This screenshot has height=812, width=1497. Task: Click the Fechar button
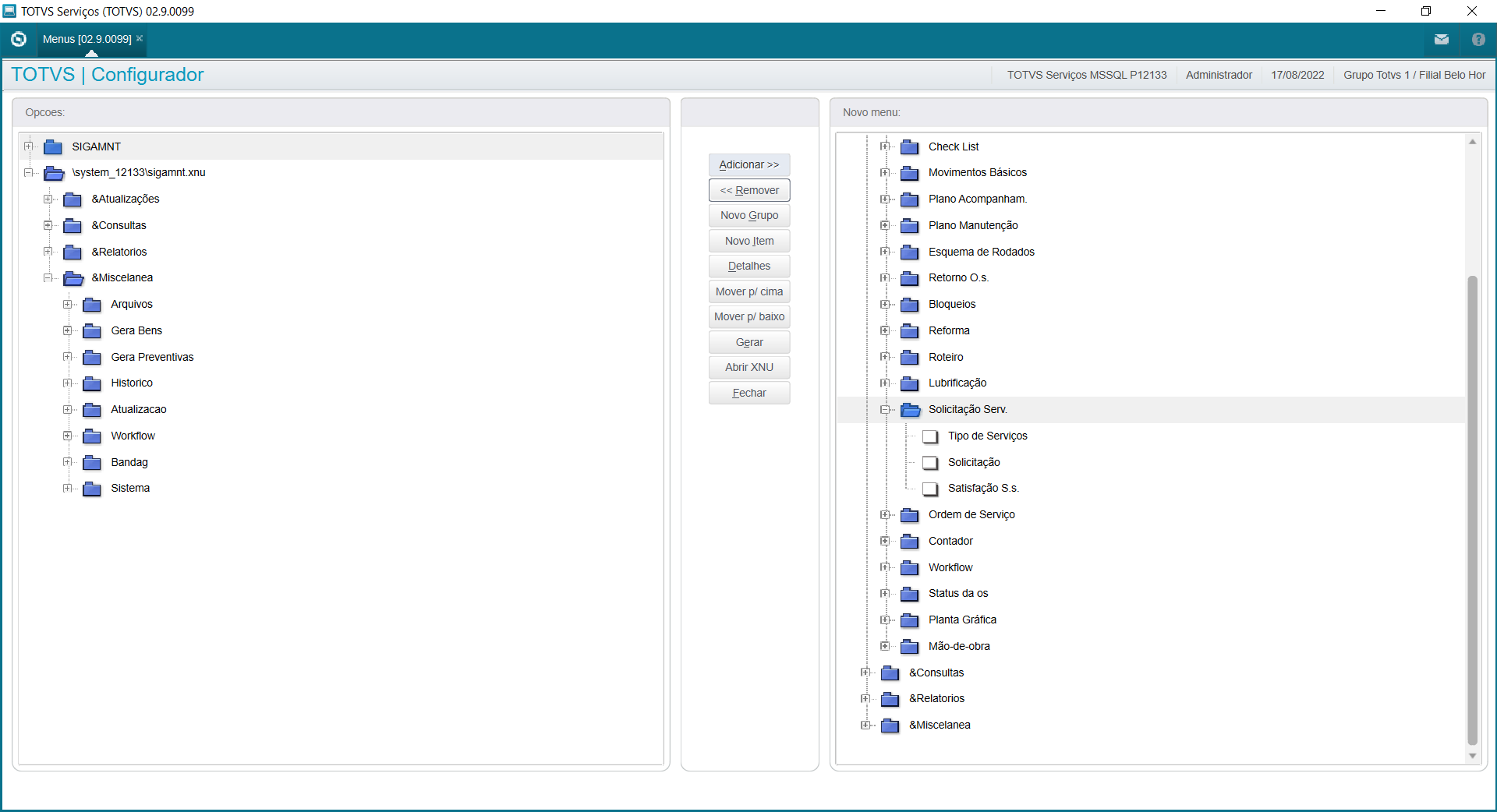(749, 393)
